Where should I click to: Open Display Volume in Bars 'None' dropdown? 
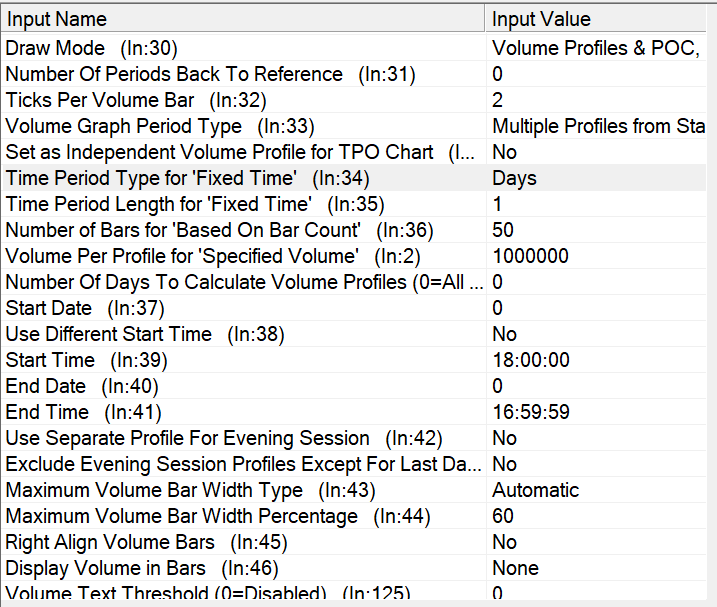pyautogui.click(x=596, y=568)
